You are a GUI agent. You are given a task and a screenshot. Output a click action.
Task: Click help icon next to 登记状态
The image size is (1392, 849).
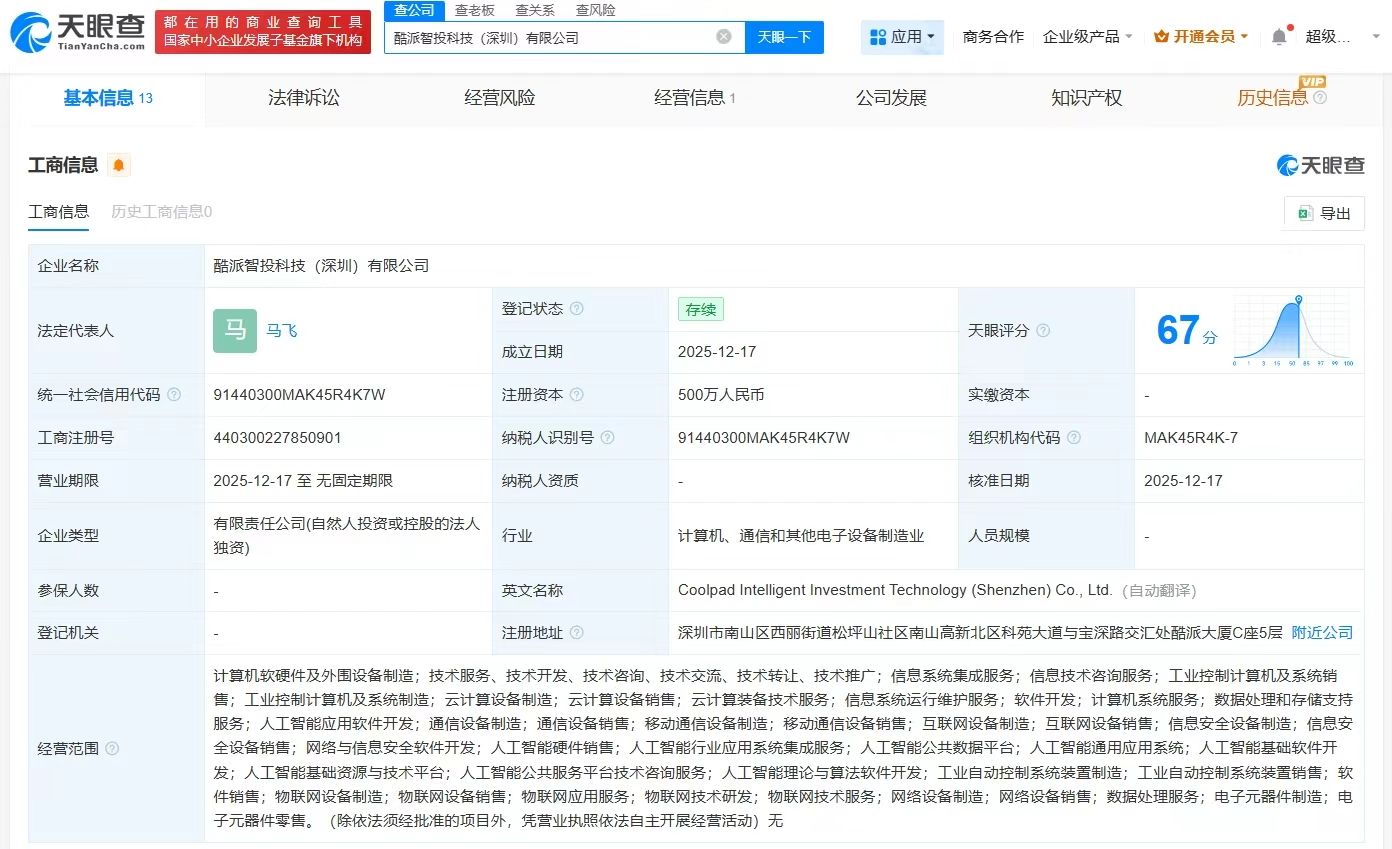tap(577, 309)
